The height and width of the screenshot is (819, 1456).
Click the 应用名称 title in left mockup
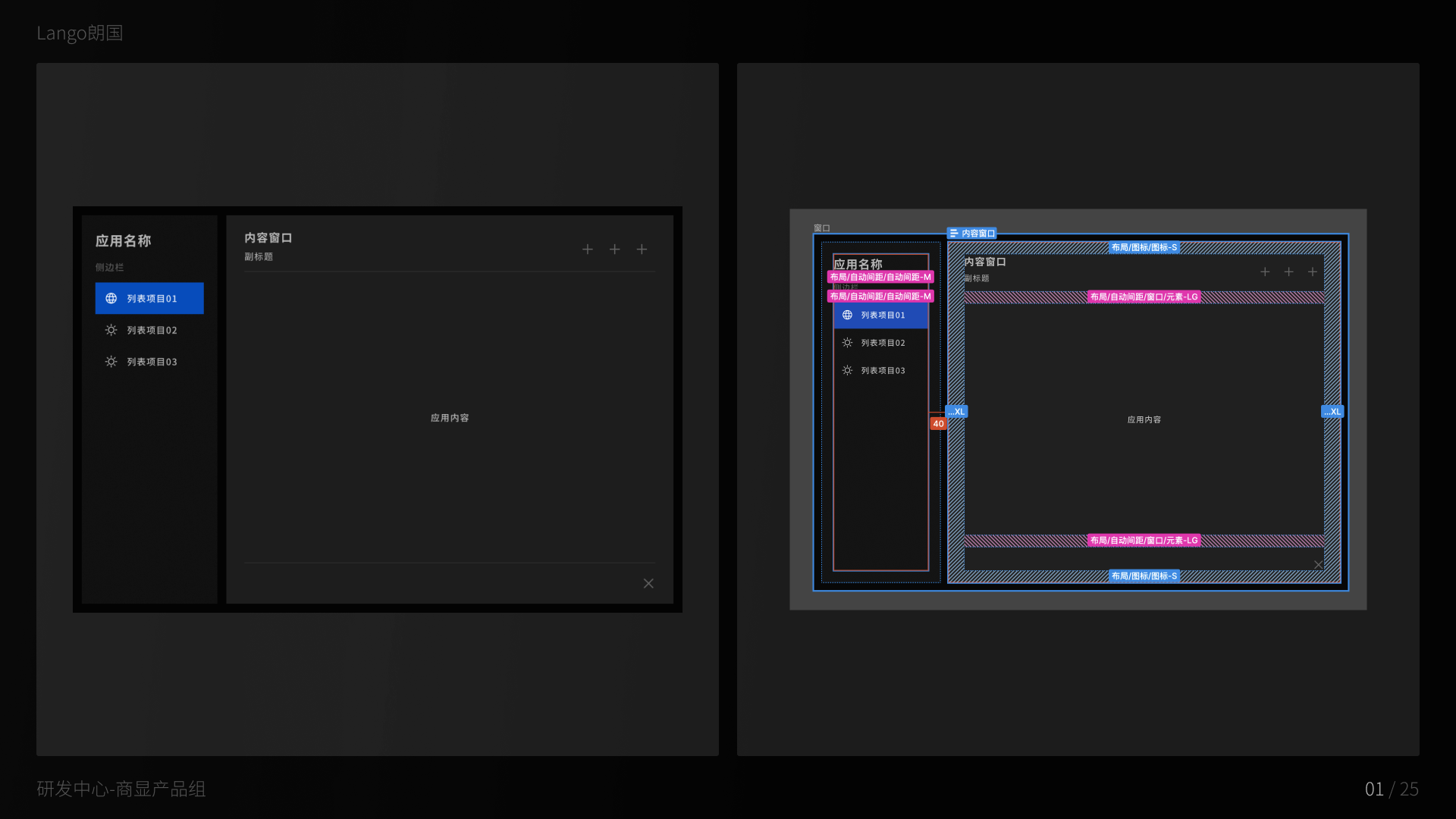(x=123, y=241)
